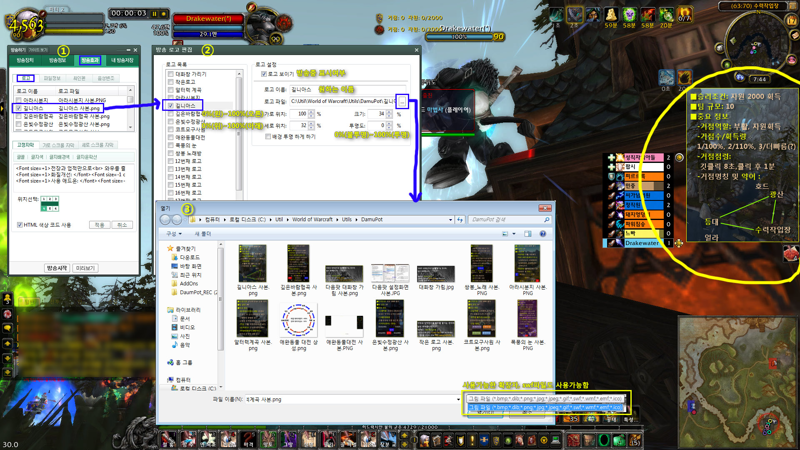Toggle the preview pane icon in file dialog
Screen dimensions: 800x450
coord(528,234)
